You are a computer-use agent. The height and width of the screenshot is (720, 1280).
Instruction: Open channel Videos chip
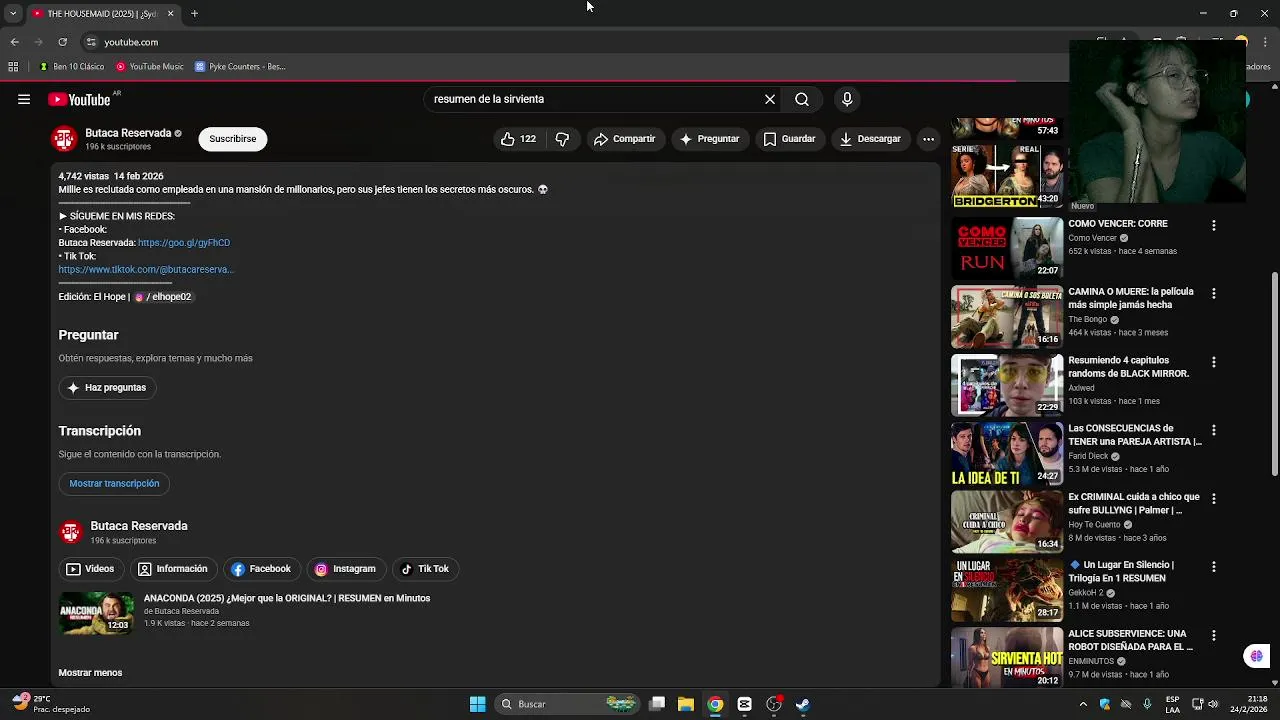pyautogui.click(x=90, y=569)
